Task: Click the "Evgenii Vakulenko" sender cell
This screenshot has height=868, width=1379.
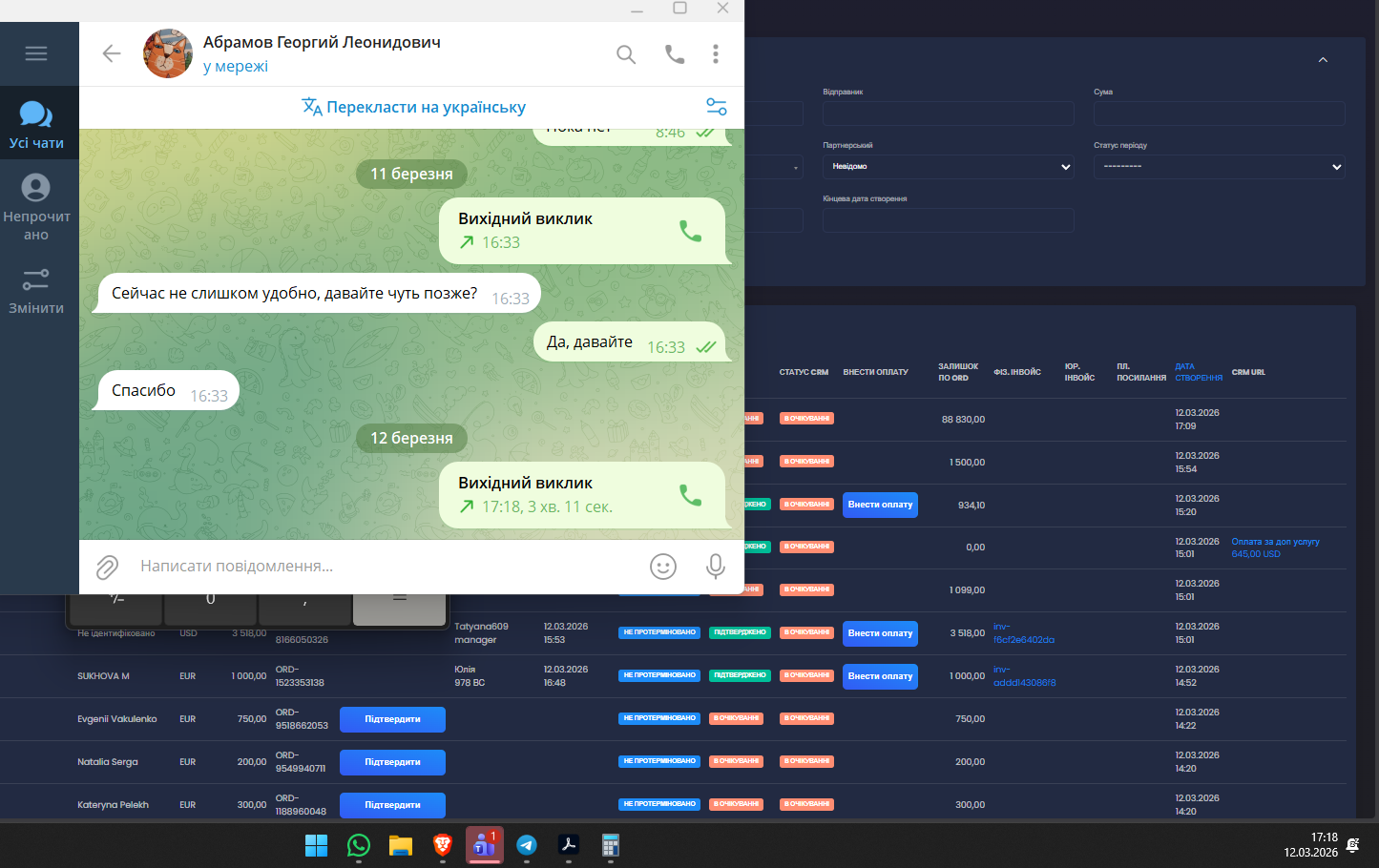Action: click(x=117, y=719)
